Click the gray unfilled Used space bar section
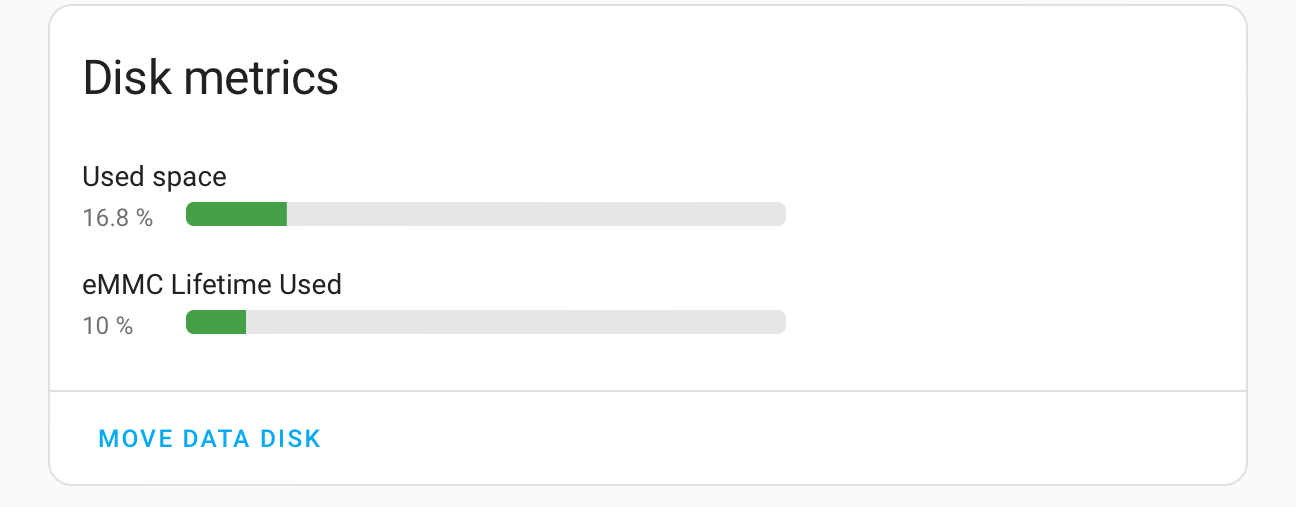 point(535,214)
